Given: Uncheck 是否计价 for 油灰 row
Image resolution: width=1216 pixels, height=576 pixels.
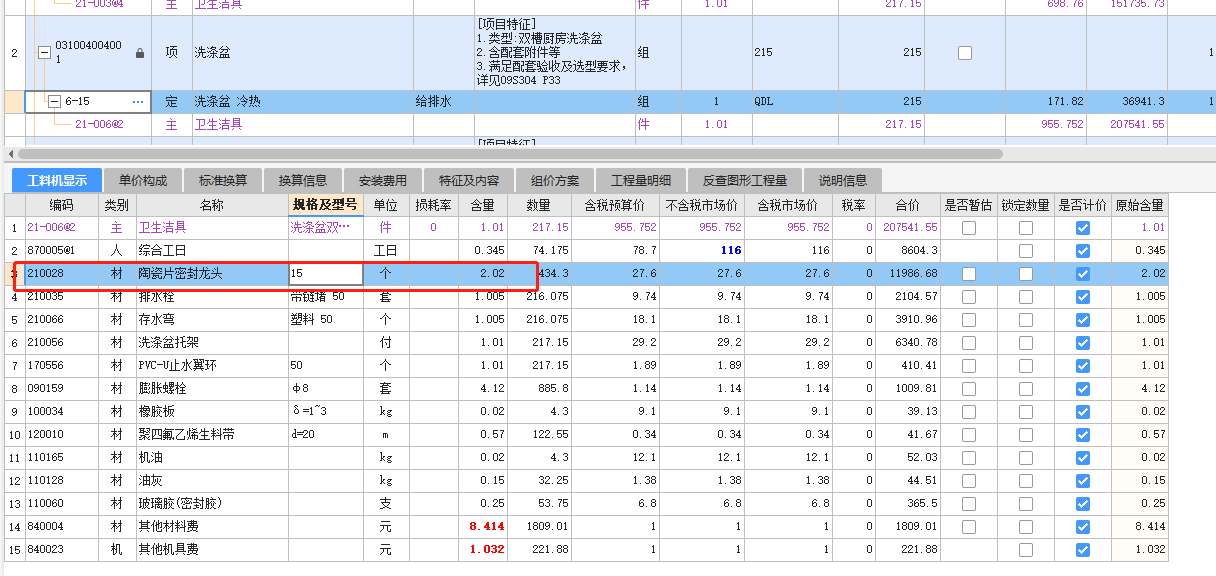Looking at the screenshot, I should coord(1082,481).
